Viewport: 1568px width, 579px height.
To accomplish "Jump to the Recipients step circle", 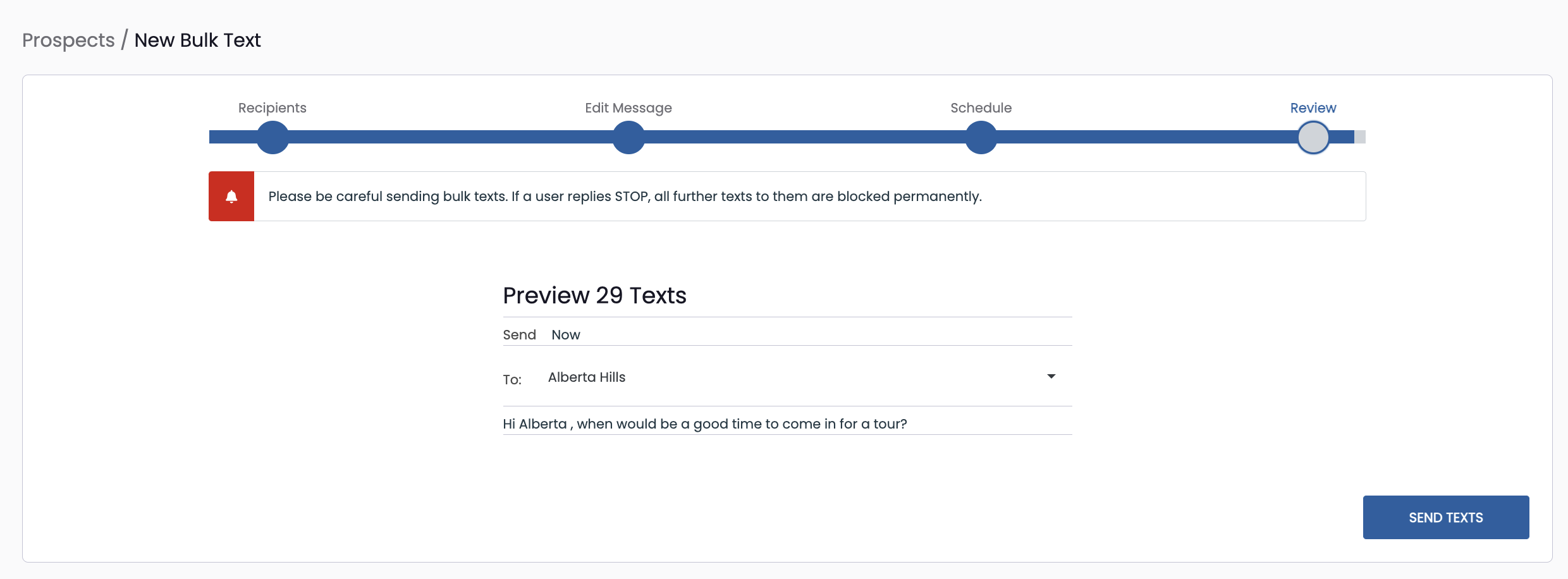I will [273, 137].
